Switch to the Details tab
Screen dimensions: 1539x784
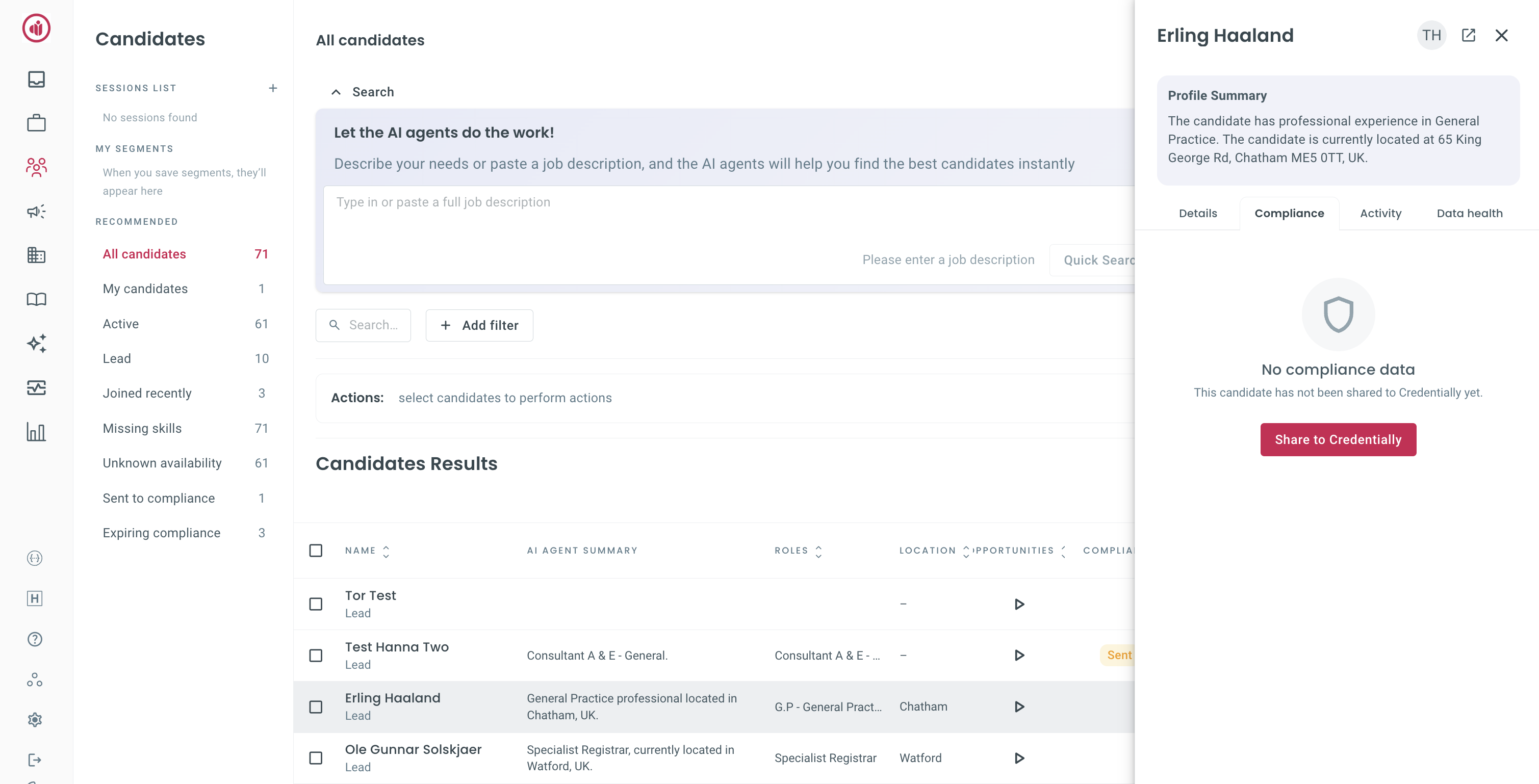(1197, 213)
